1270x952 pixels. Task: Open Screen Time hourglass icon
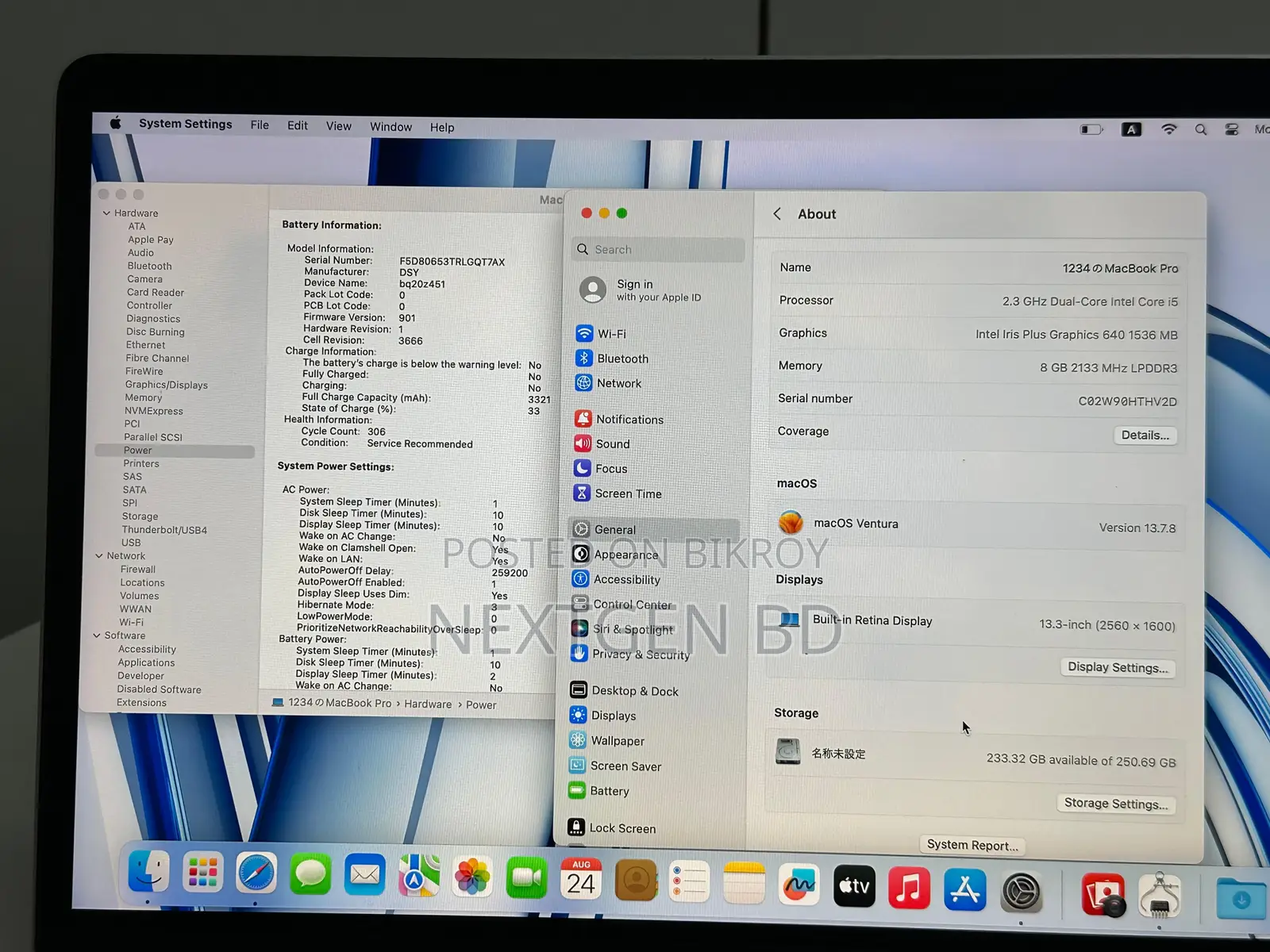pyautogui.click(x=582, y=493)
